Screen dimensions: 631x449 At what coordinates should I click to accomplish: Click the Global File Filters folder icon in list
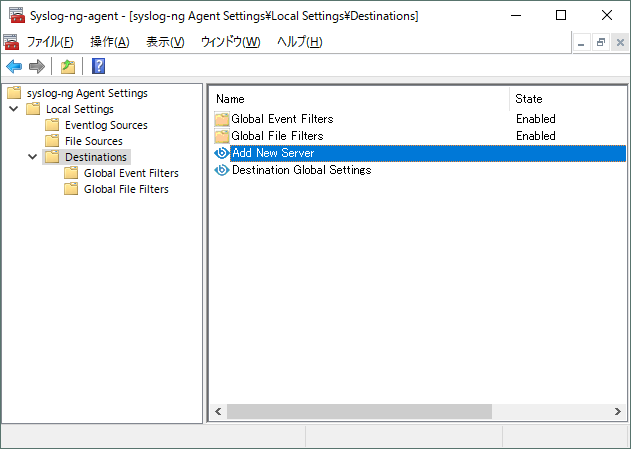pos(221,136)
